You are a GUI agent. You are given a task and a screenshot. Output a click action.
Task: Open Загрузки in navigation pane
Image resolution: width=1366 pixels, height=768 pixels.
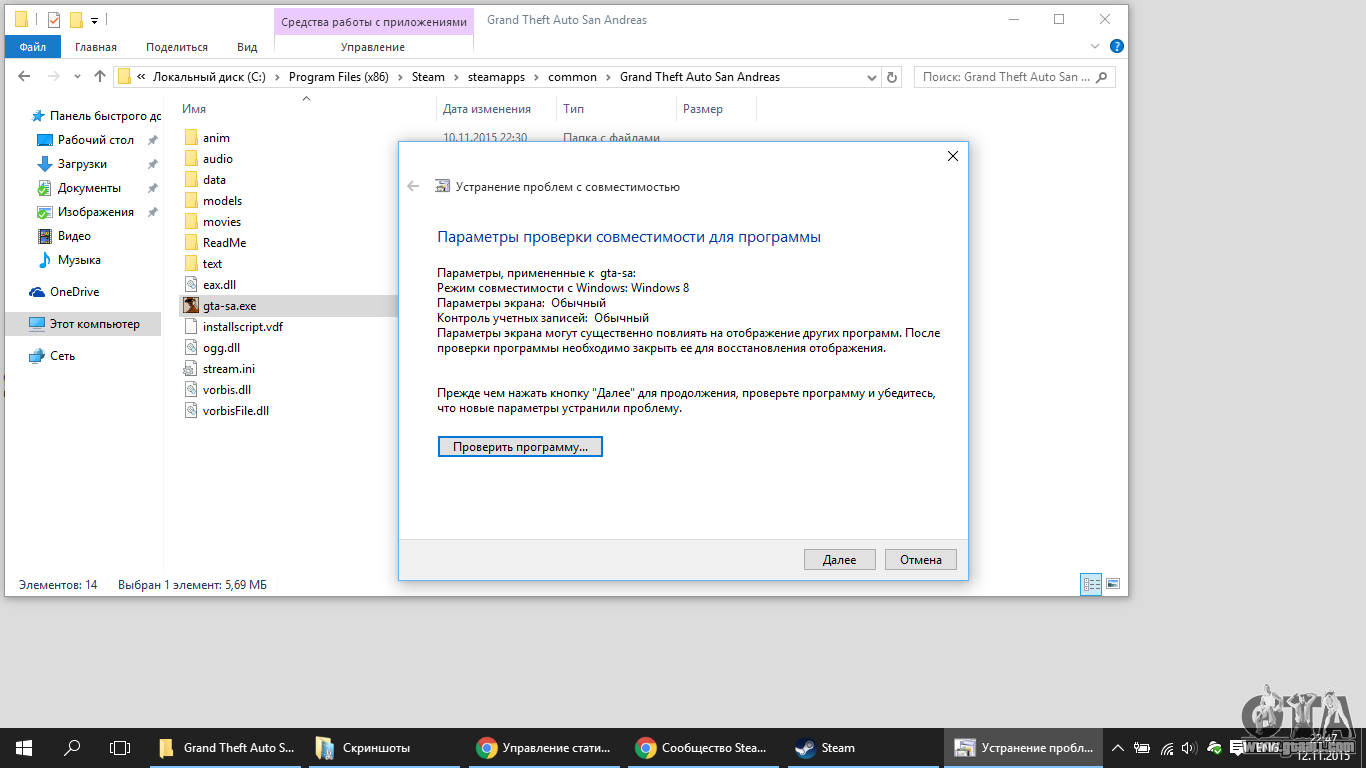pyautogui.click(x=82, y=164)
